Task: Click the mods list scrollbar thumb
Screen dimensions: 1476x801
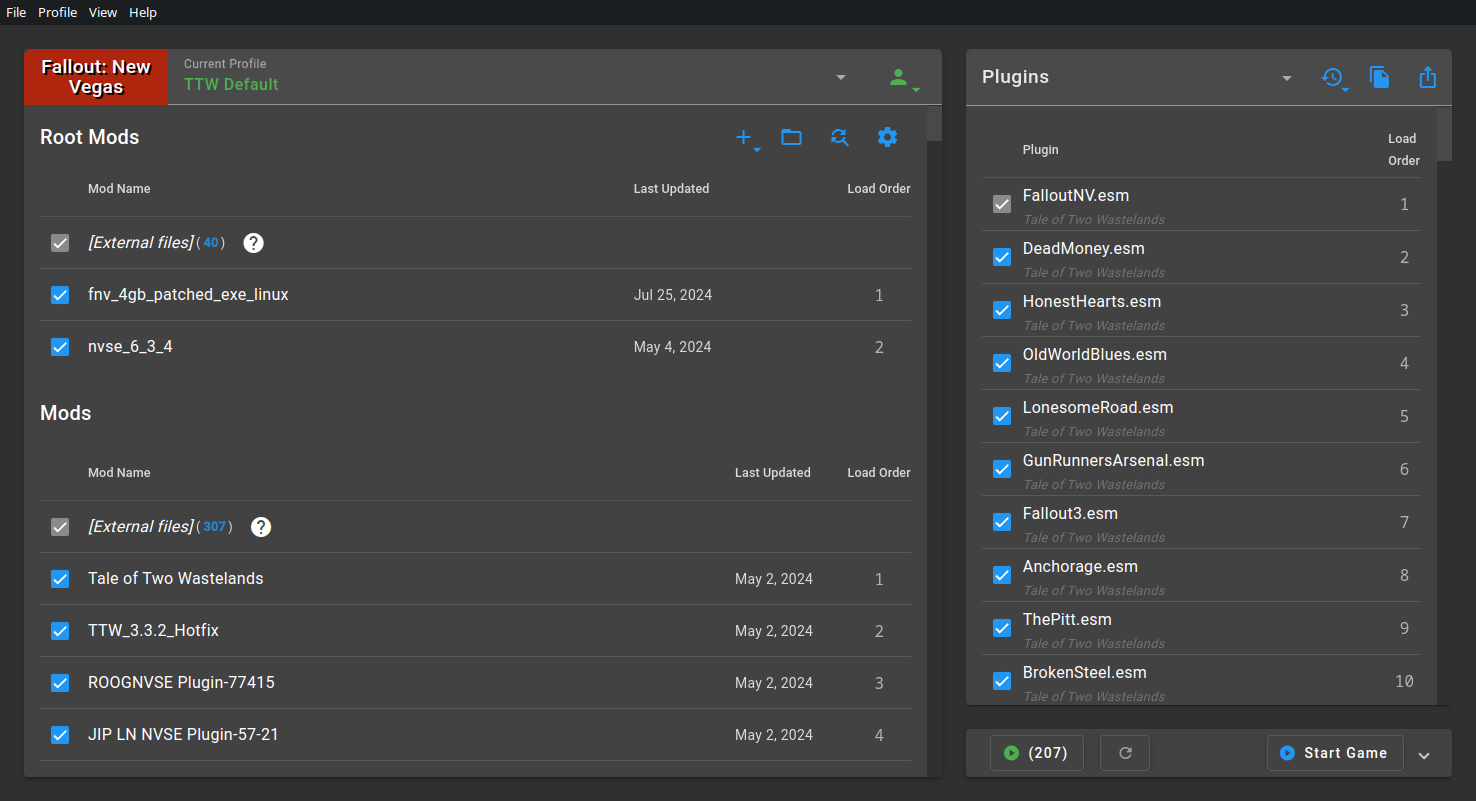Action: [934, 124]
